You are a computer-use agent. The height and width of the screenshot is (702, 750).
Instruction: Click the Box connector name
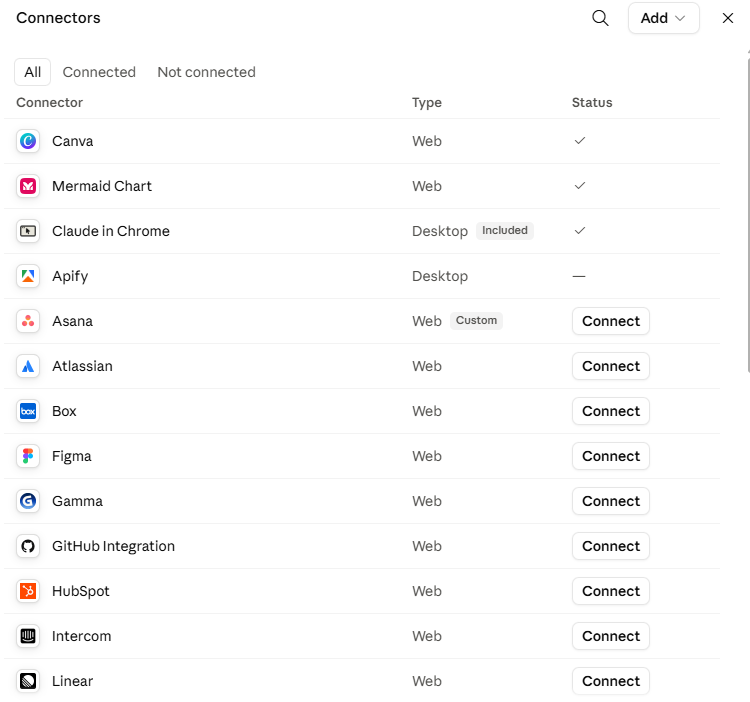point(64,411)
